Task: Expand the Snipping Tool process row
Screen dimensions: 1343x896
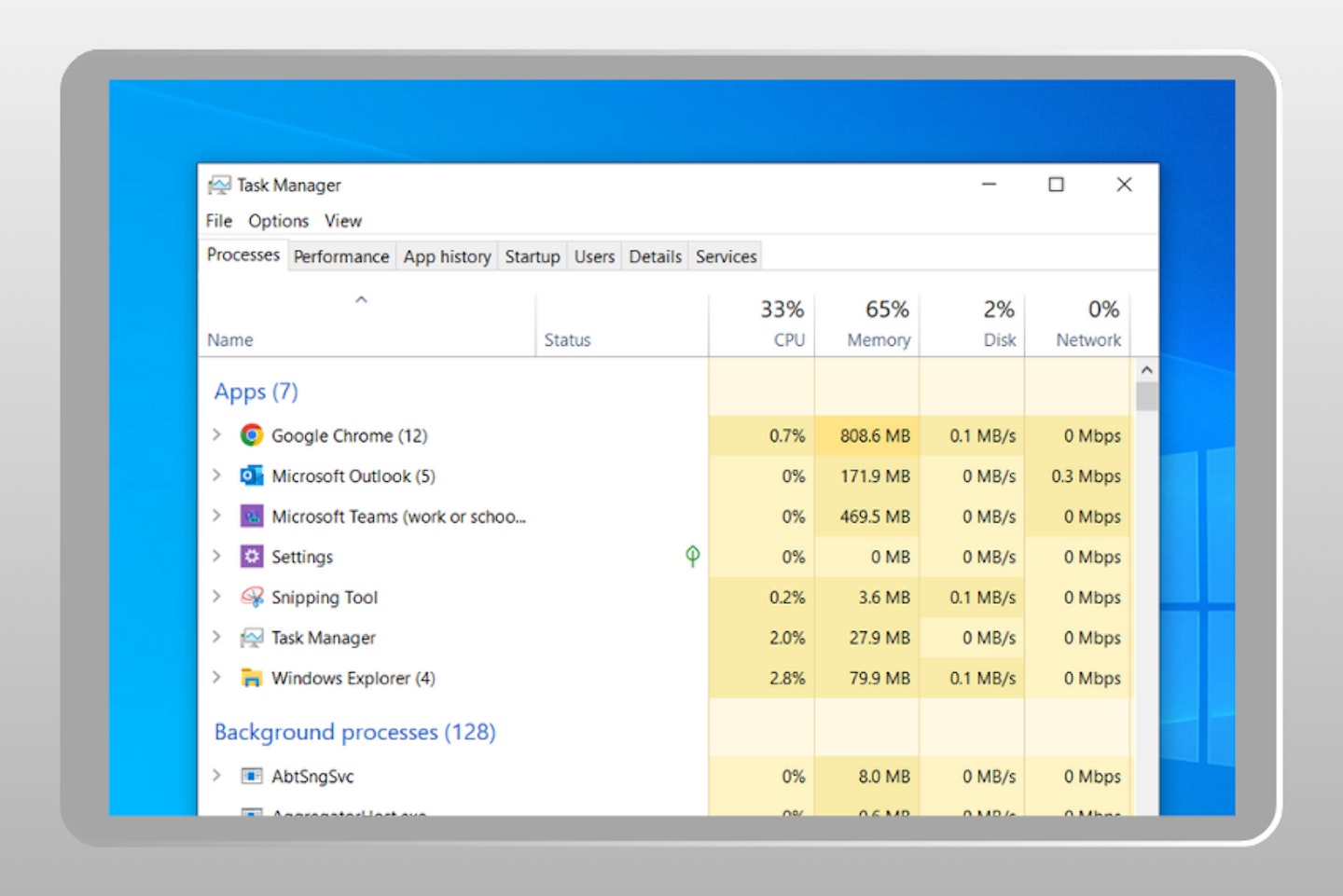Action: pos(216,597)
